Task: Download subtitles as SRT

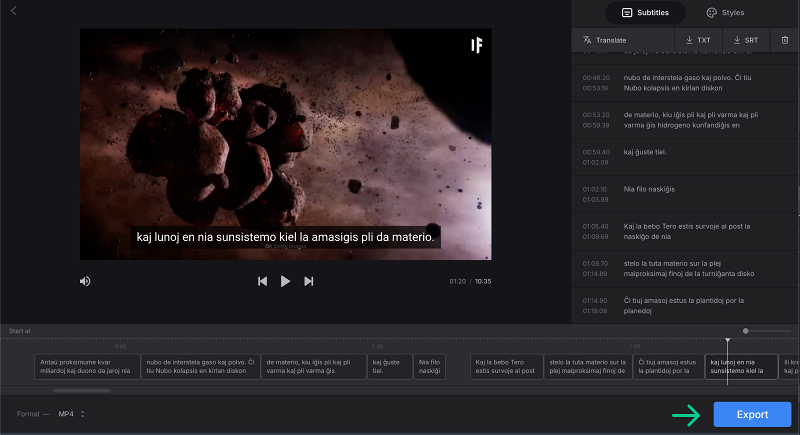Action: click(x=745, y=40)
